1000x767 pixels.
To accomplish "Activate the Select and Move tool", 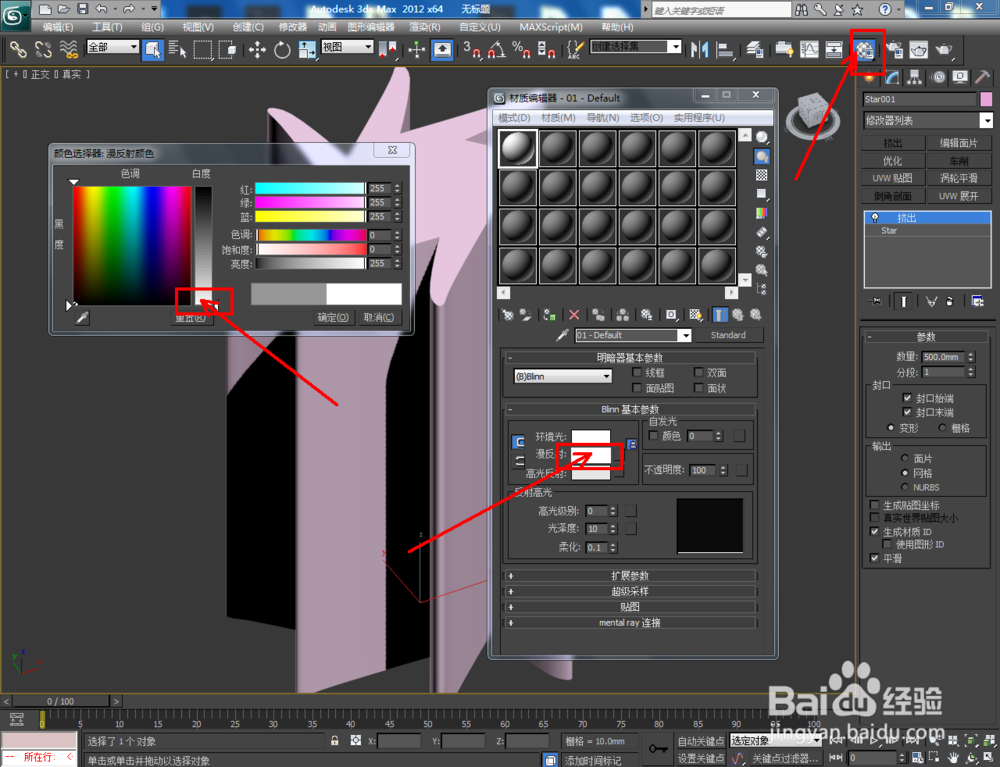I will coord(256,50).
